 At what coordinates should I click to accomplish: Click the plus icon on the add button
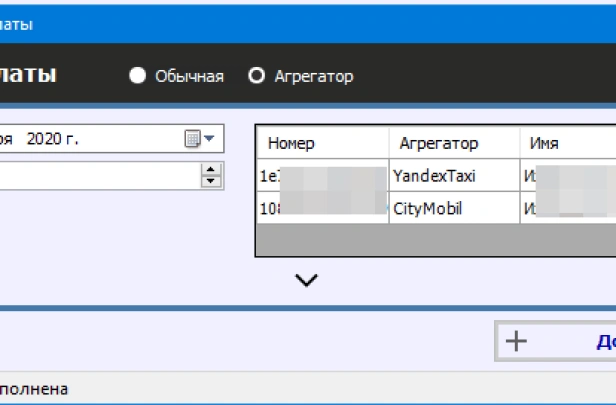[x=516, y=341]
